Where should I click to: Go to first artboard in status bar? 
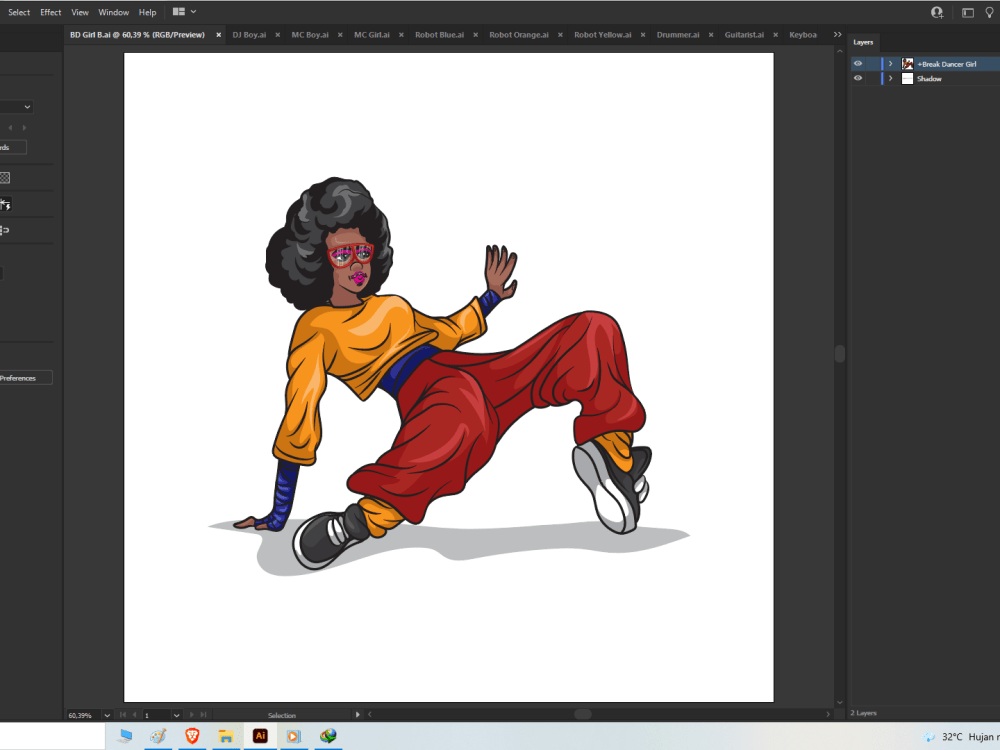(x=123, y=715)
